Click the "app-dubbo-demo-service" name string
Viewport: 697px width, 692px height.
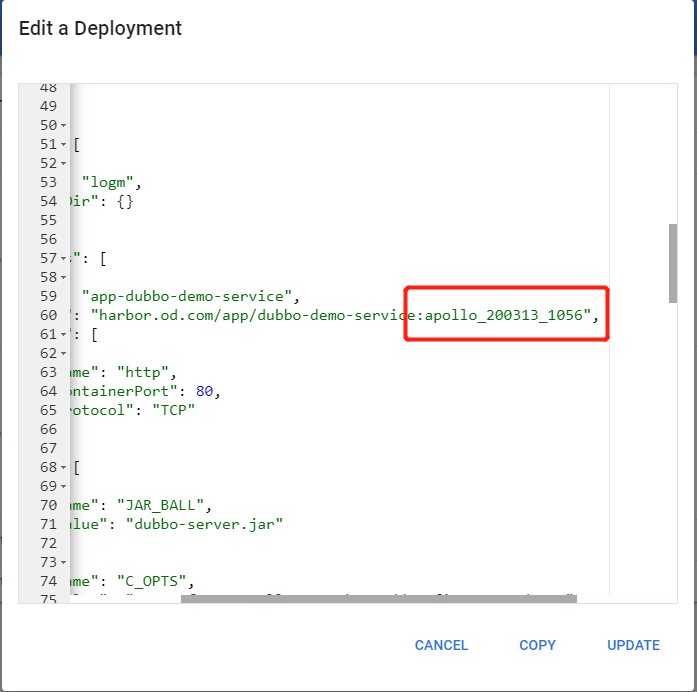pos(190,296)
